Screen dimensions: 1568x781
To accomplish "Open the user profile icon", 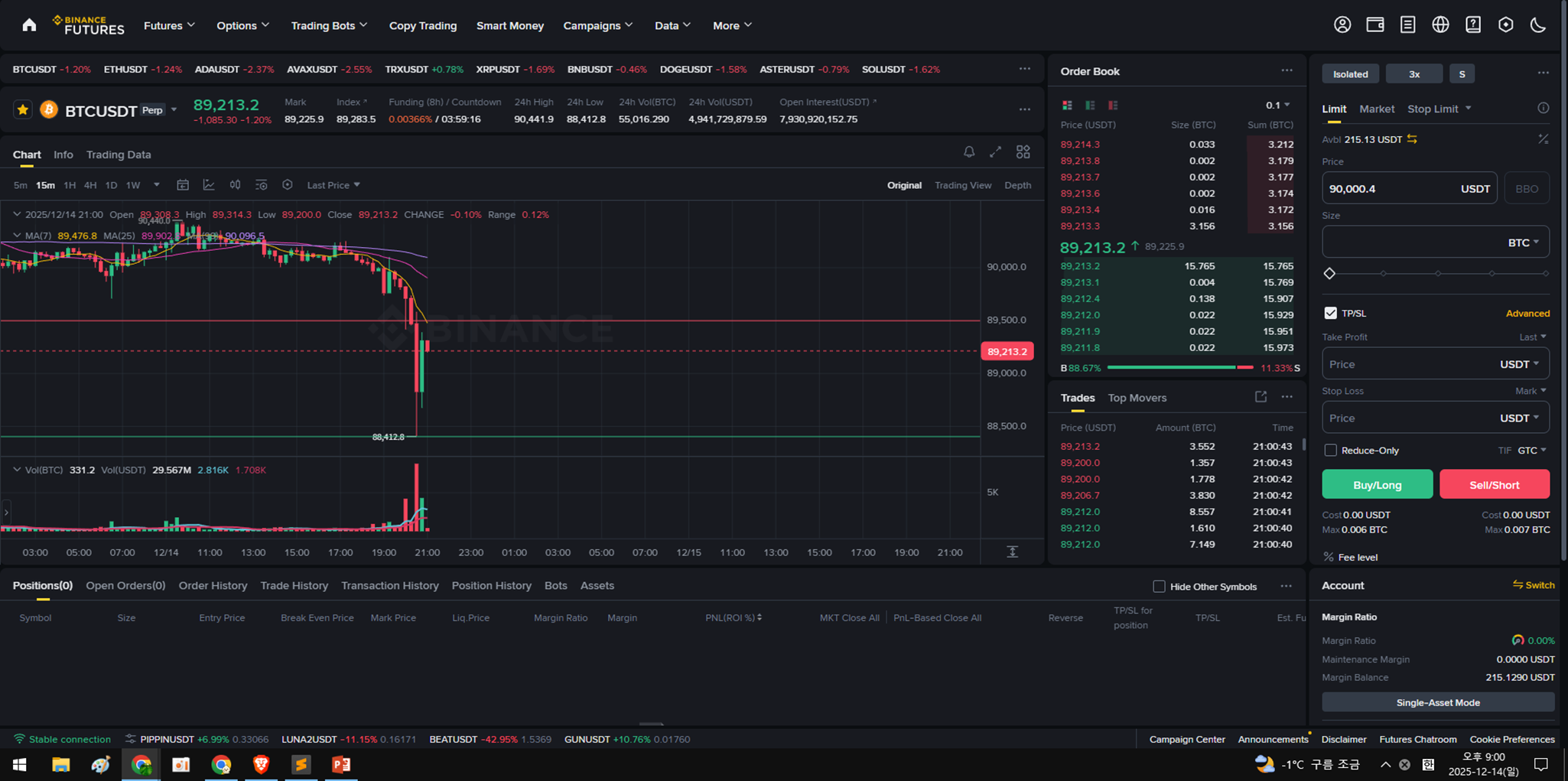I will coord(1342,24).
